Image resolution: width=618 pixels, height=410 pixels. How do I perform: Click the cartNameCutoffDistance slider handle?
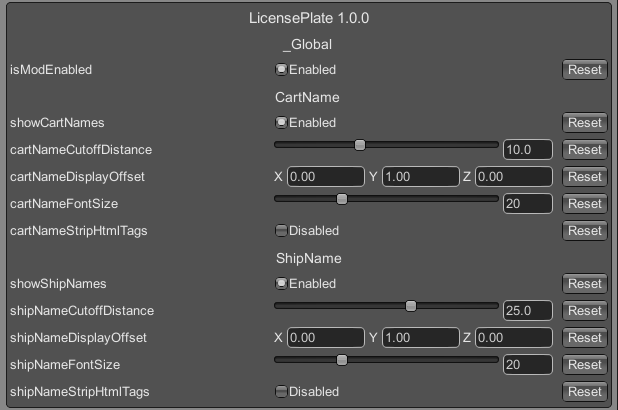[x=360, y=145]
